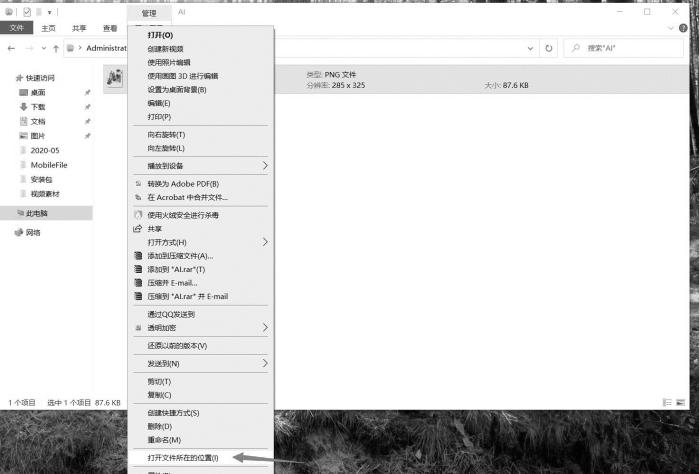Click 添加到压缩文件(A)... entry

201,256
